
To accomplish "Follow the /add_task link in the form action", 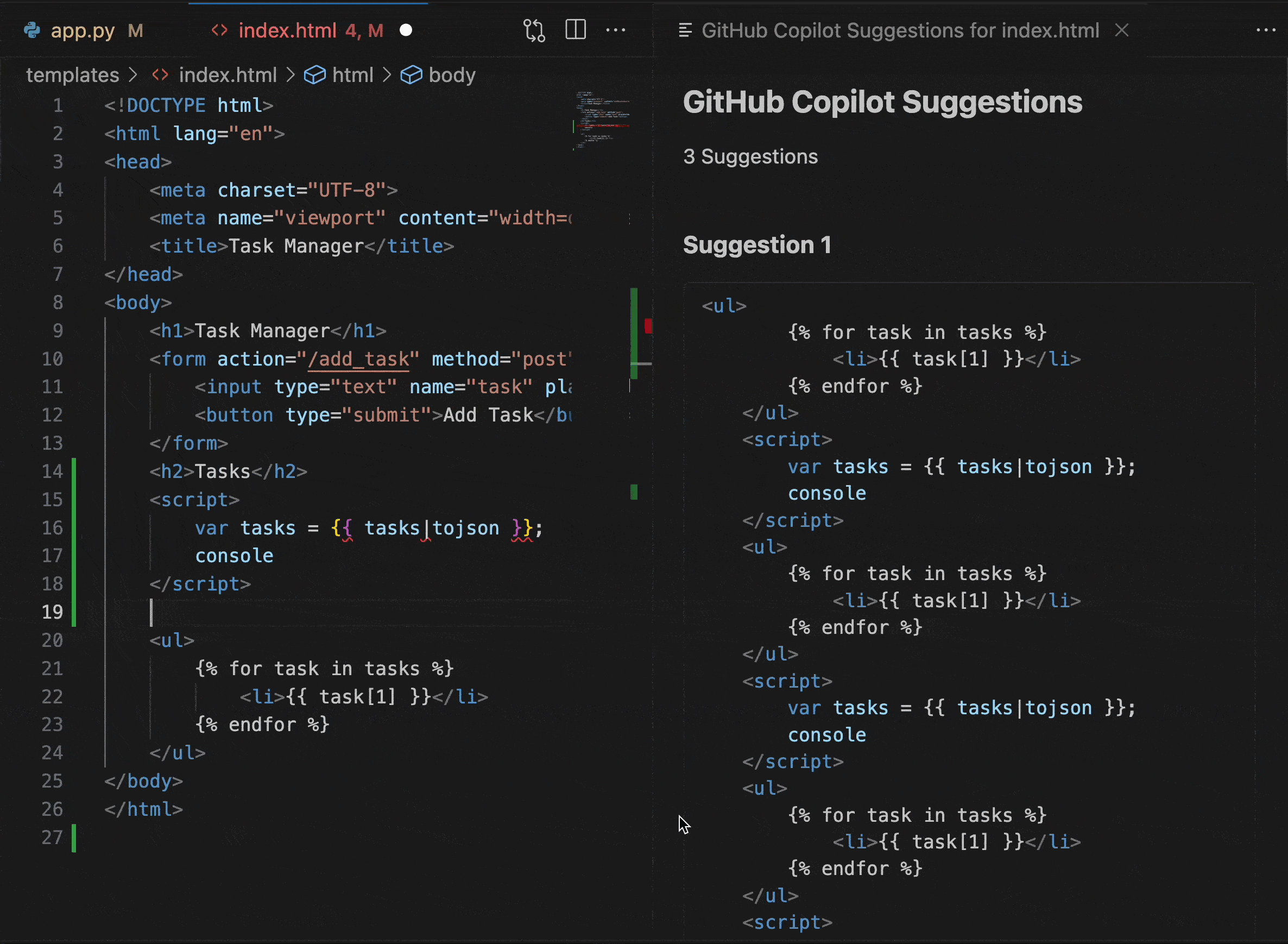I will coord(359,359).
